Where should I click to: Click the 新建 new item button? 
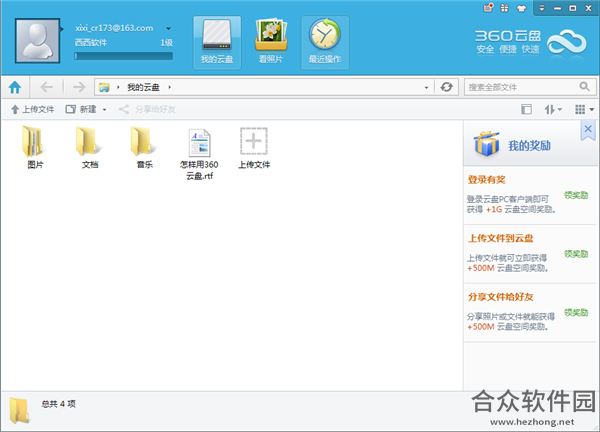click(81, 109)
